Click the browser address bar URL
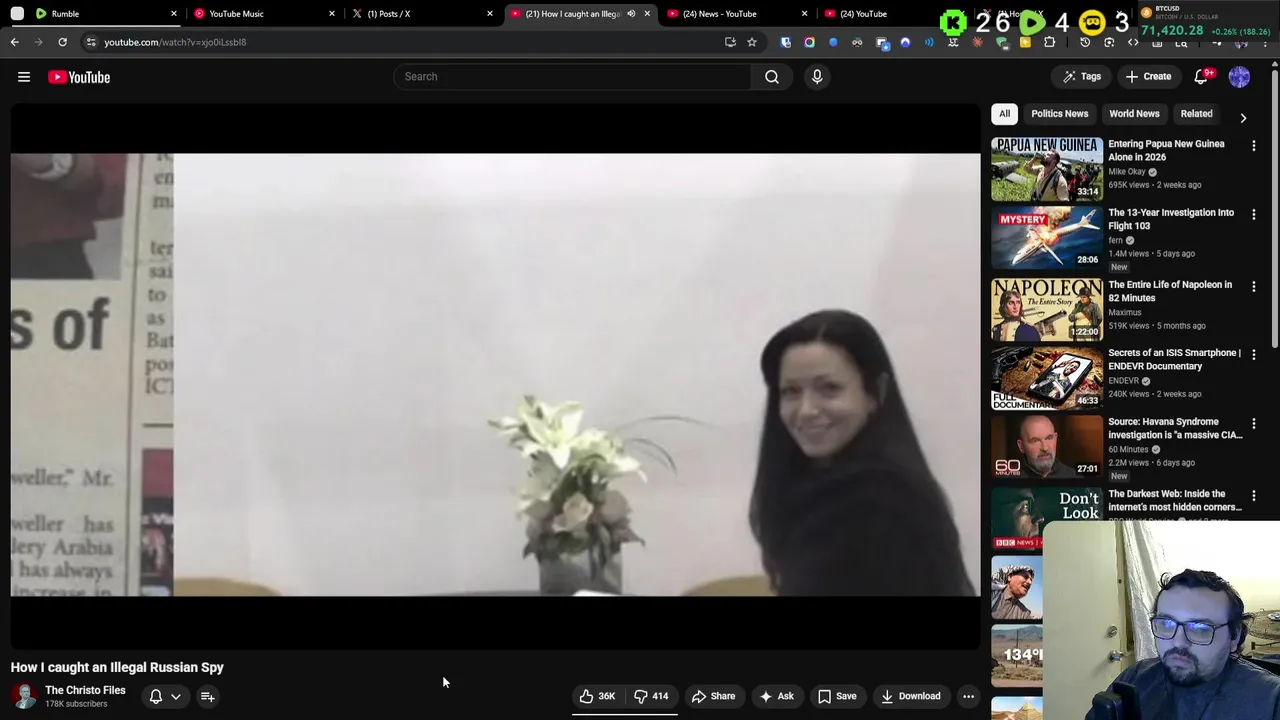The width and height of the screenshot is (1280, 720). (175, 42)
